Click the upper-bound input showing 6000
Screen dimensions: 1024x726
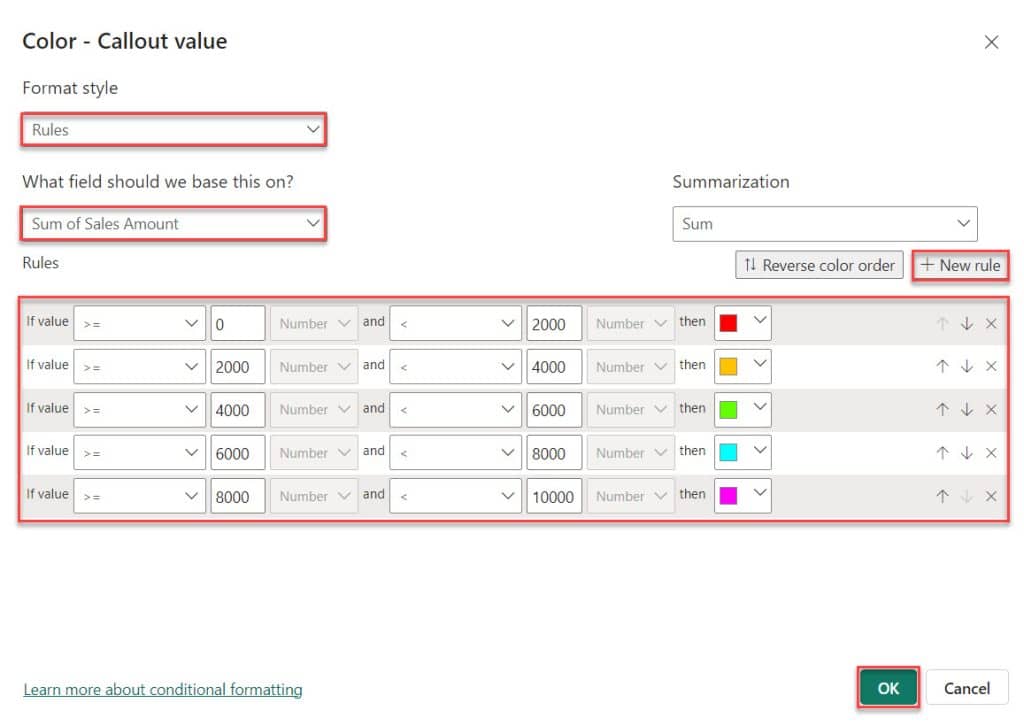tap(554, 409)
